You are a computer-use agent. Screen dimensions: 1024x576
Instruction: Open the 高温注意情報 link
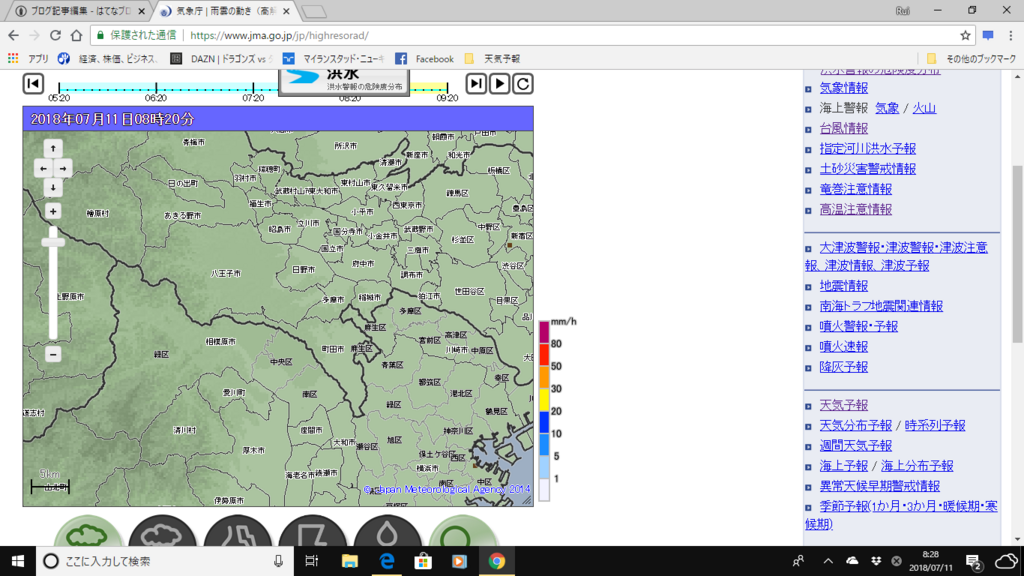(856, 209)
